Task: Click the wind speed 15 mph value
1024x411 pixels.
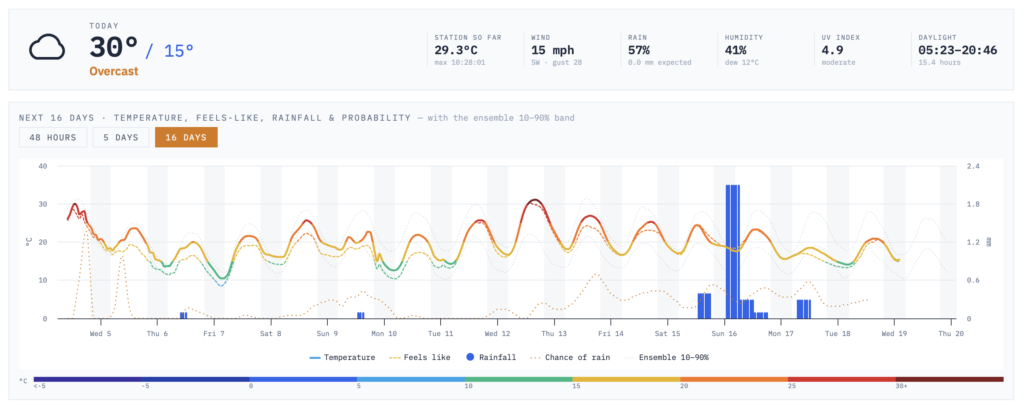Action: pyautogui.click(x=552, y=50)
